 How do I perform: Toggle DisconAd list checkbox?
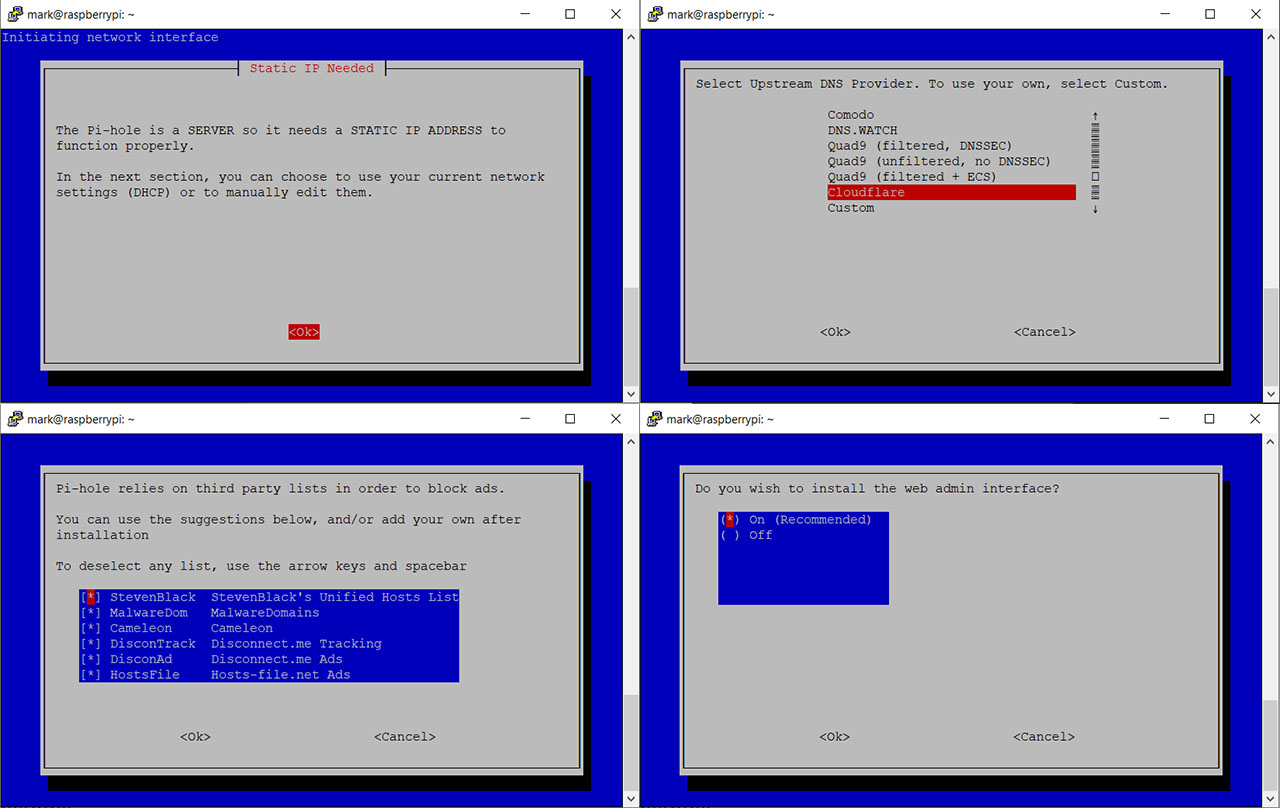coord(90,659)
